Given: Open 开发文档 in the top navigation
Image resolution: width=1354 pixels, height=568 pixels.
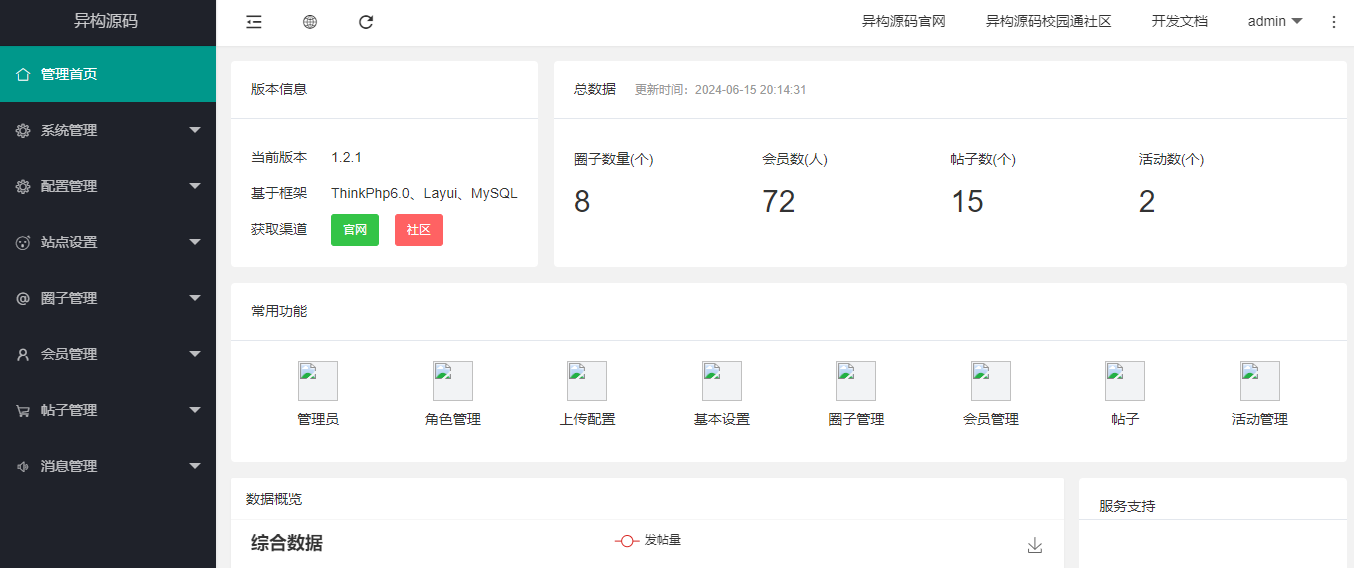Looking at the screenshot, I should click(1179, 22).
